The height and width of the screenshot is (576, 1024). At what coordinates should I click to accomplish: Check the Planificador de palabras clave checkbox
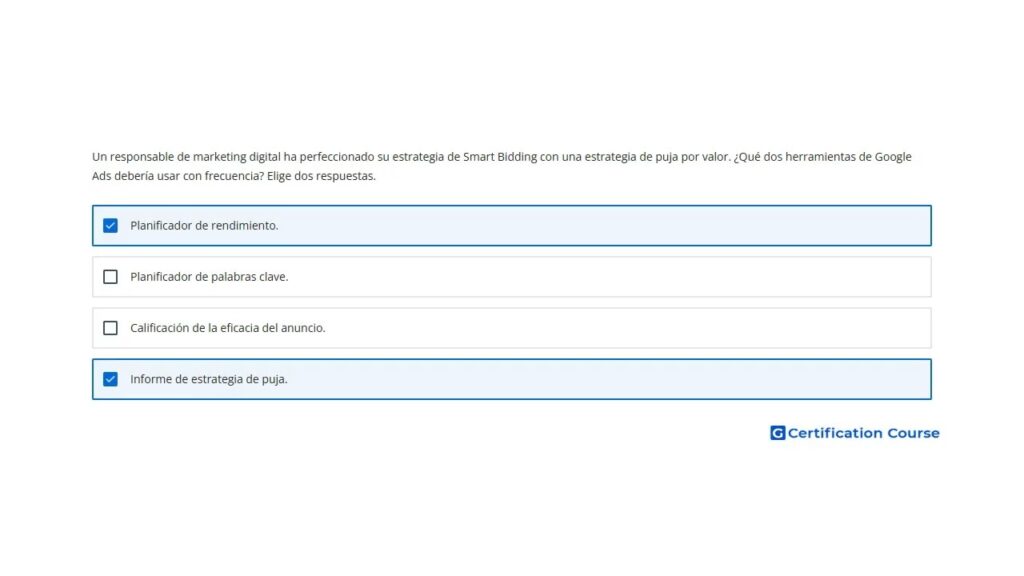(110, 277)
